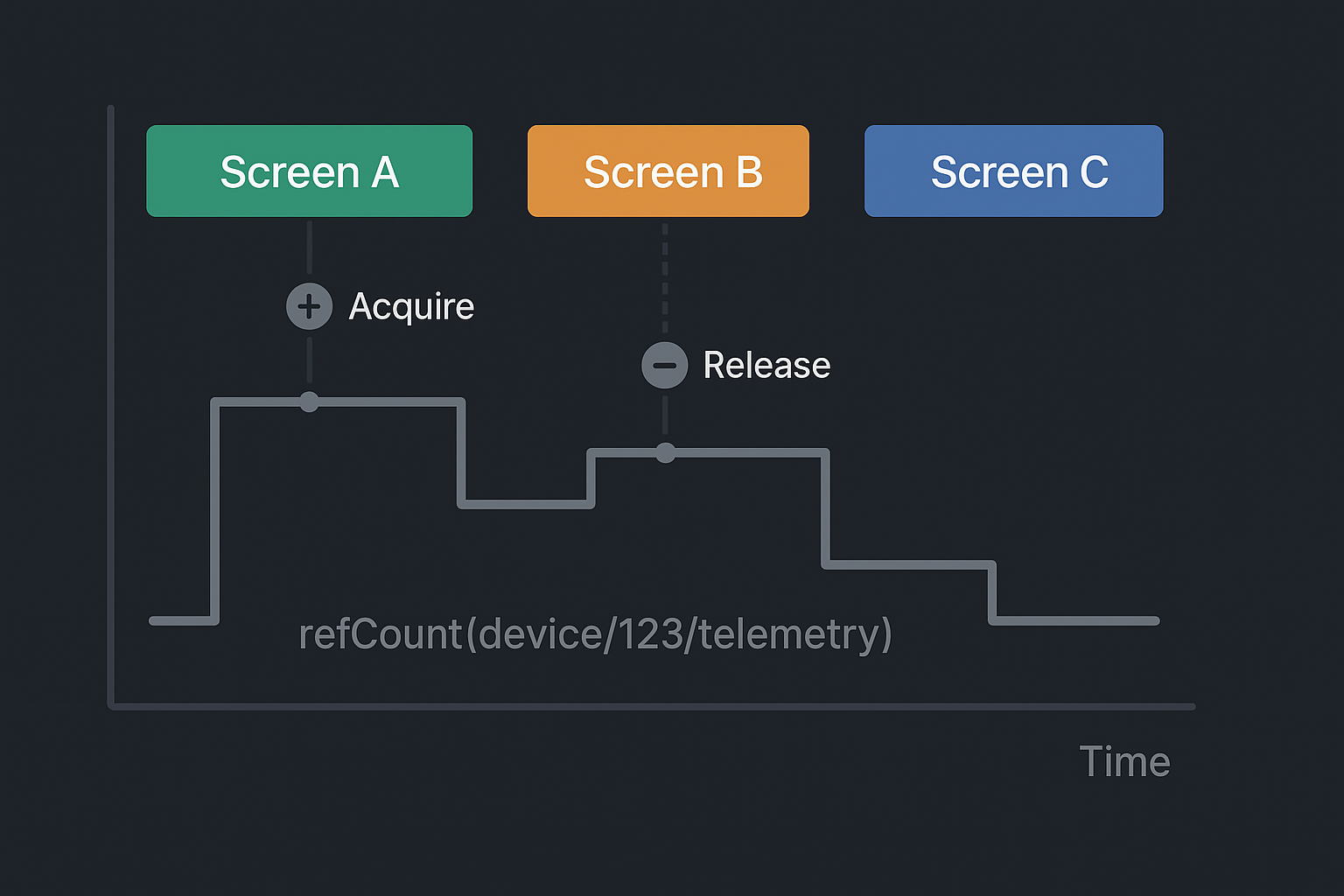Click the Release text label
This screenshot has height=896, width=1344.
click(x=766, y=365)
